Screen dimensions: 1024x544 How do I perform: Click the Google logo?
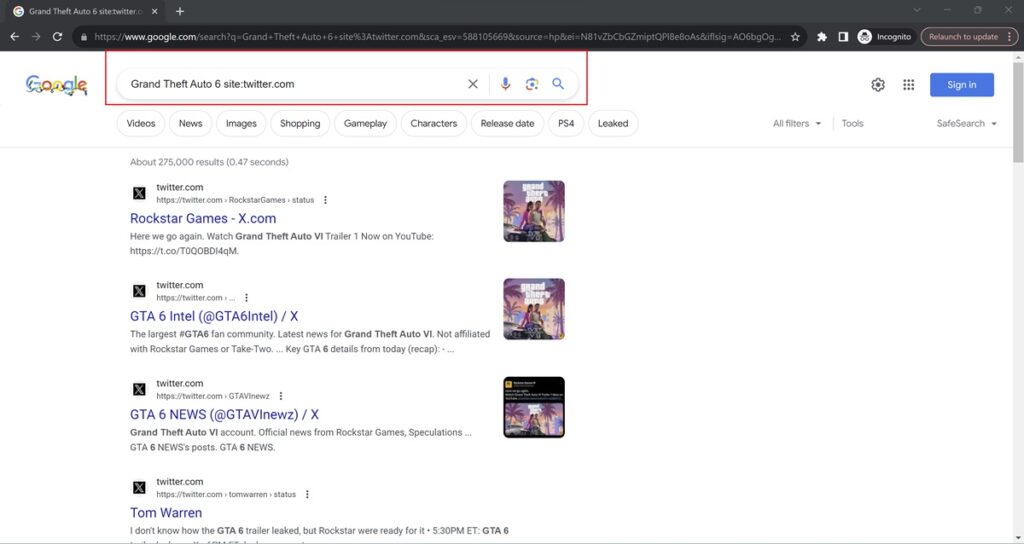[56, 84]
